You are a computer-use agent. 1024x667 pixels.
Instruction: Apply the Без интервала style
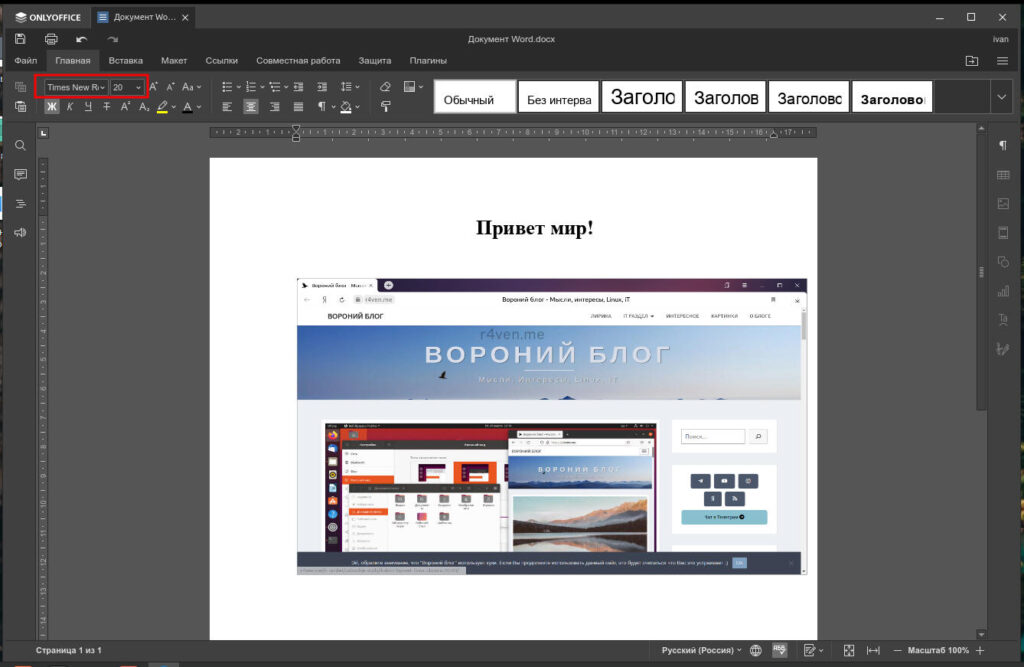559,98
